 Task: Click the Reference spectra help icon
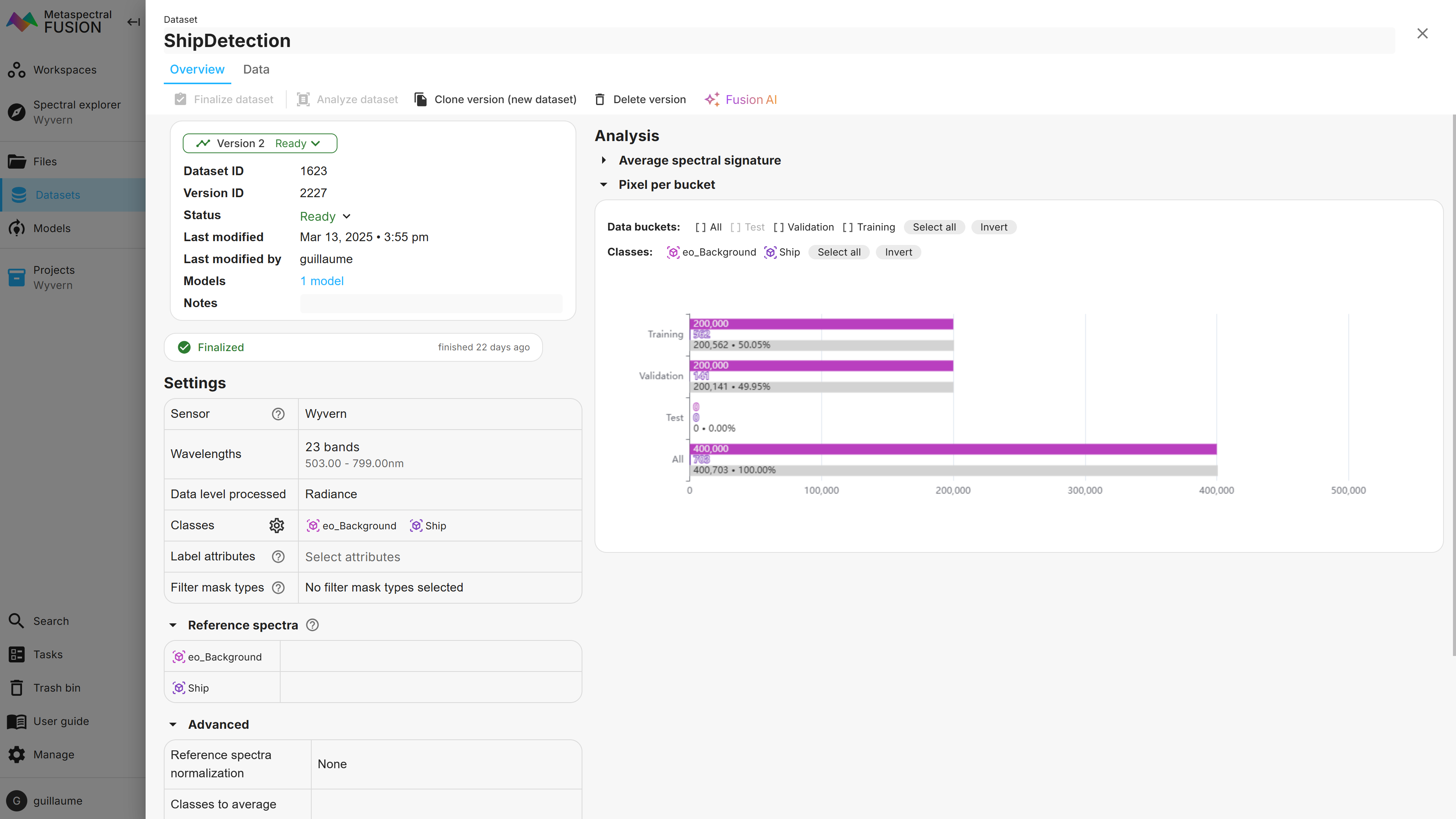click(312, 625)
